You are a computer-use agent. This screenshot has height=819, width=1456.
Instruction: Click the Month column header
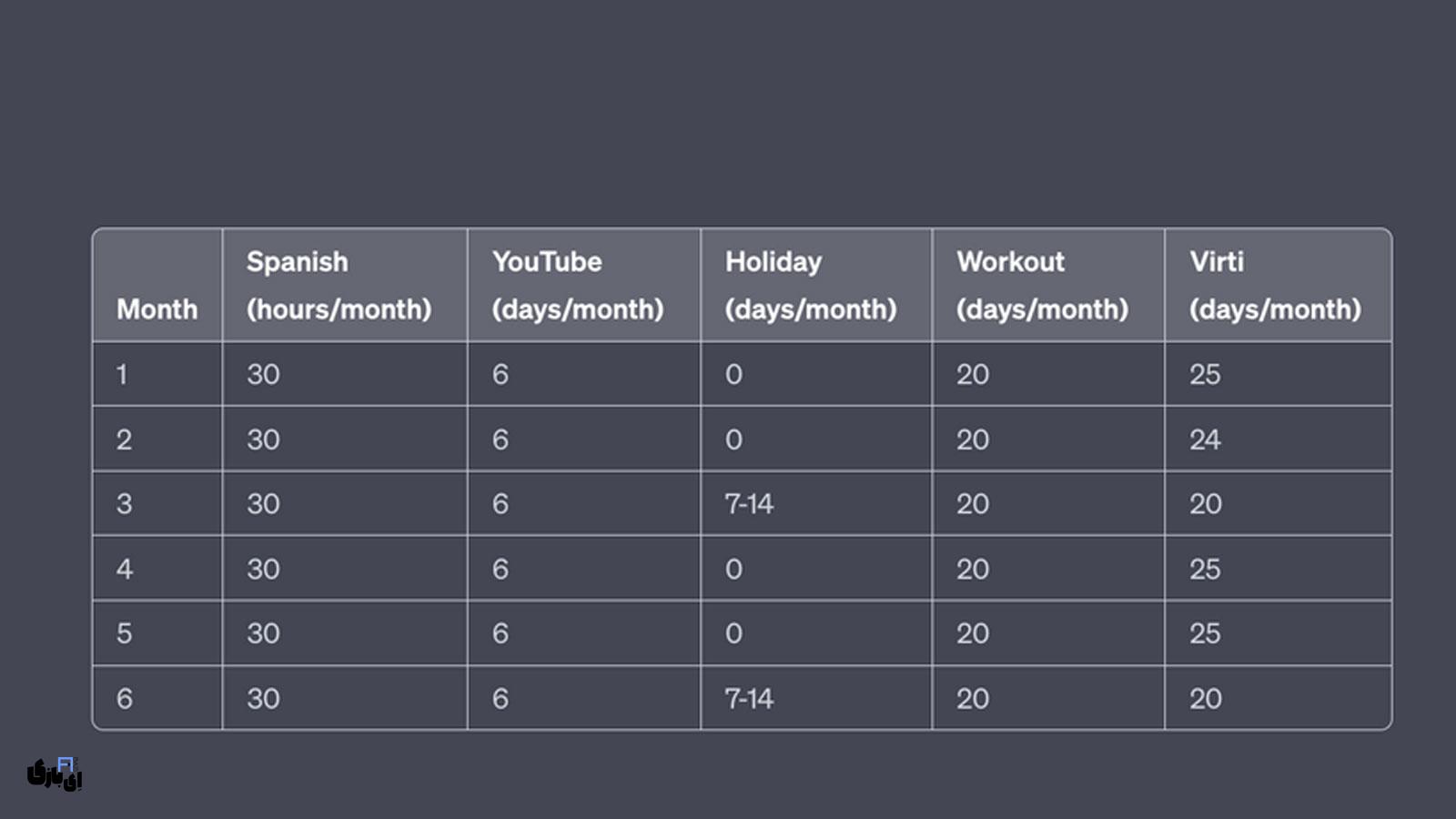click(157, 309)
